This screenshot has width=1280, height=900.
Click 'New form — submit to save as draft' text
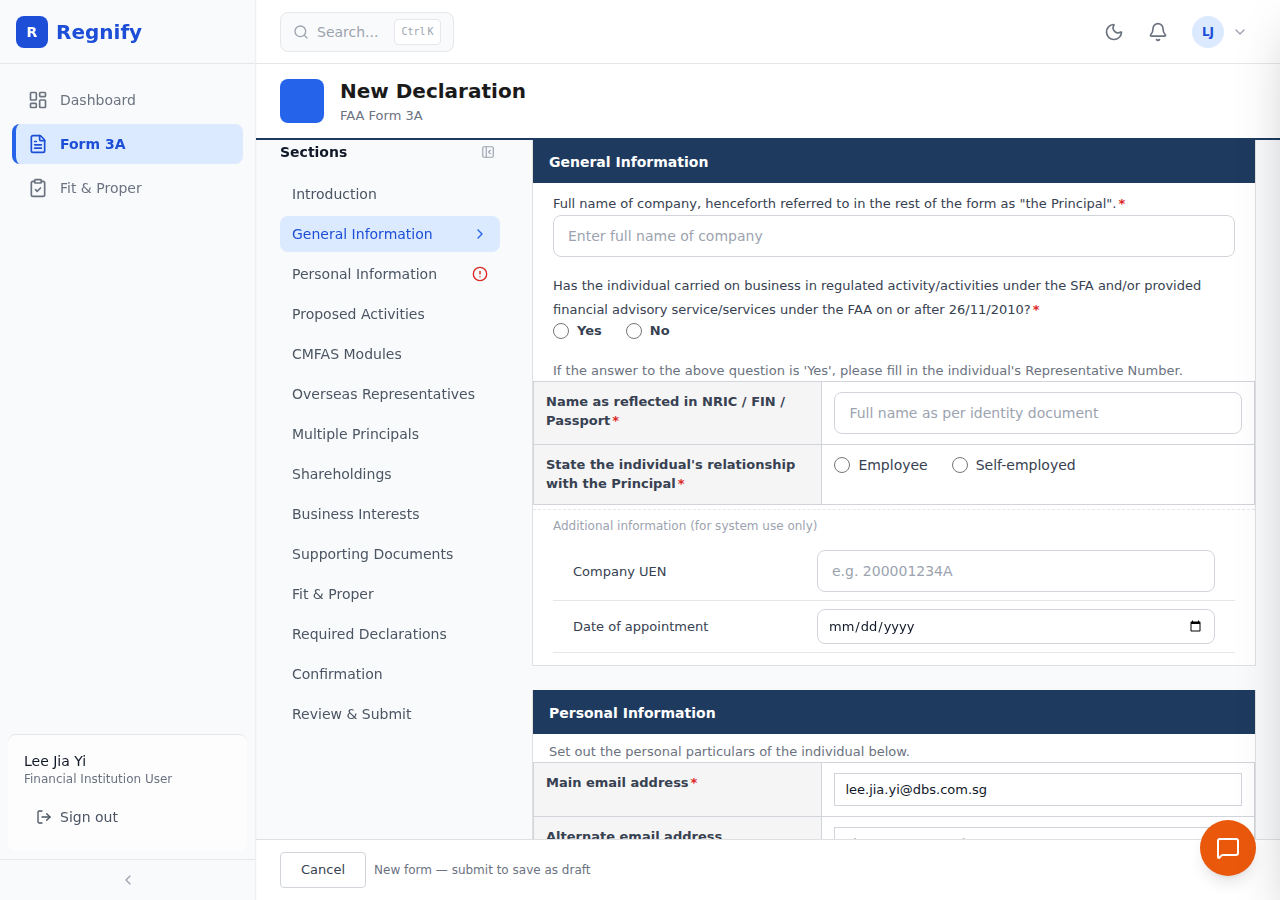click(482, 870)
